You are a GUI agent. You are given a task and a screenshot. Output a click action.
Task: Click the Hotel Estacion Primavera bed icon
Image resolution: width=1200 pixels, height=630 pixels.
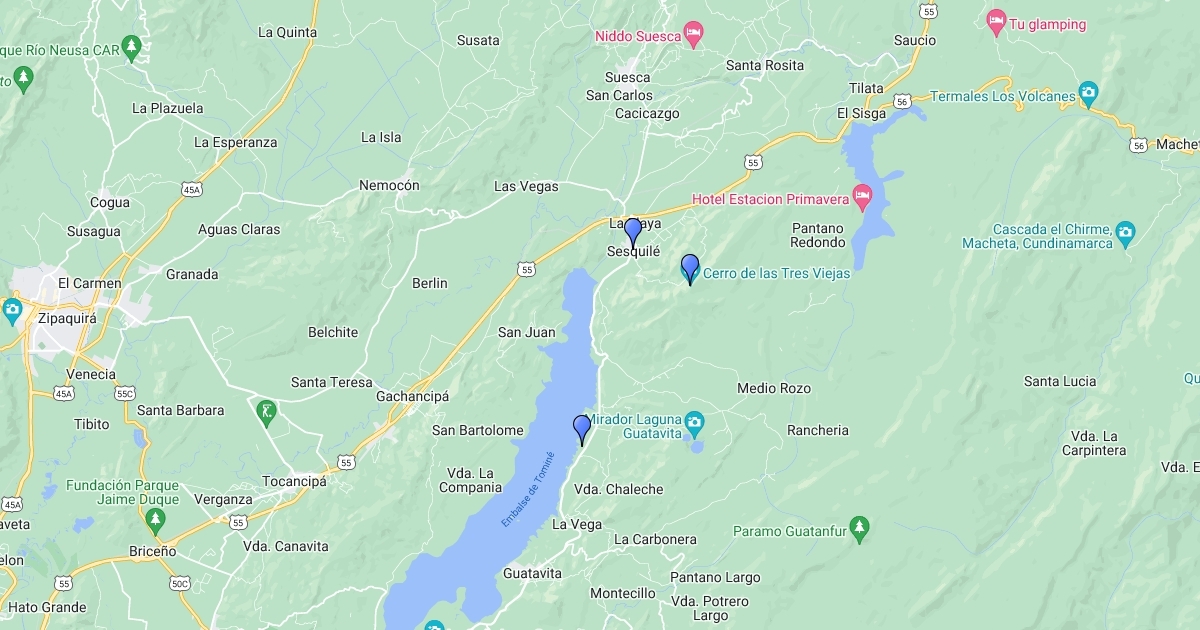863,197
